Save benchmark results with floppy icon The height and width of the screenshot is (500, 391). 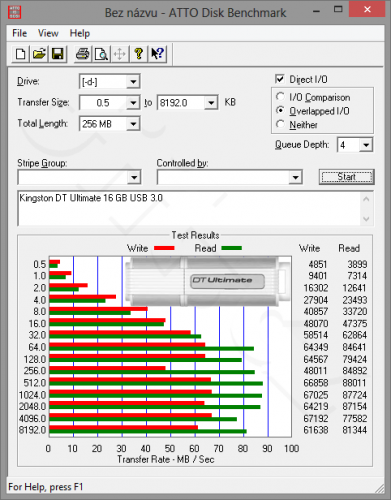click(57, 54)
